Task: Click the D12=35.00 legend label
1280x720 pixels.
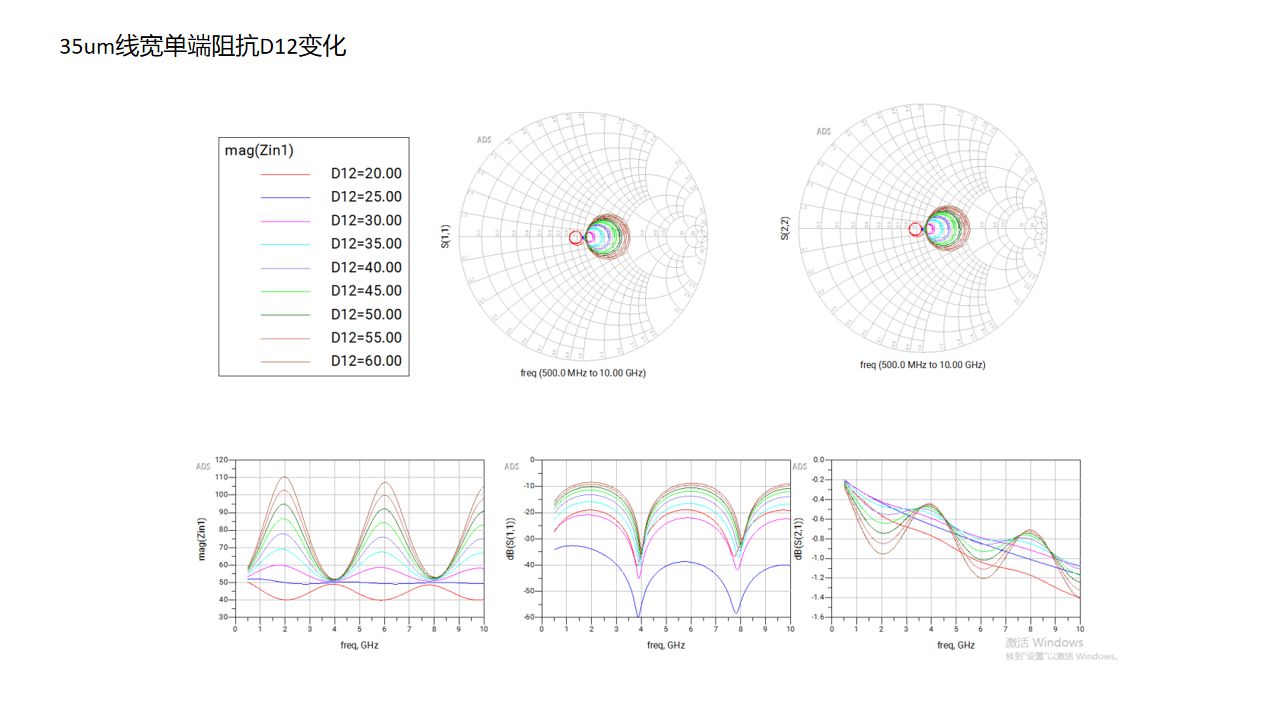Action: (x=366, y=244)
